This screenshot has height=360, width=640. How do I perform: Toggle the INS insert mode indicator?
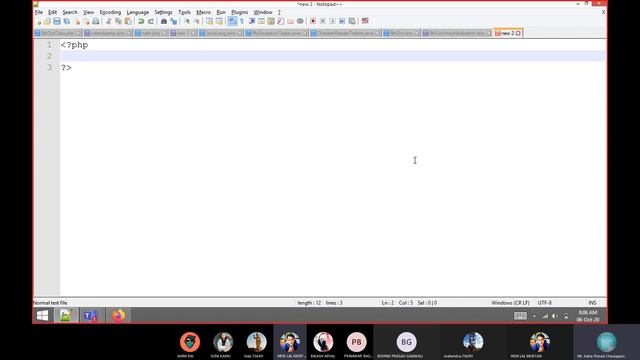coord(592,303)
